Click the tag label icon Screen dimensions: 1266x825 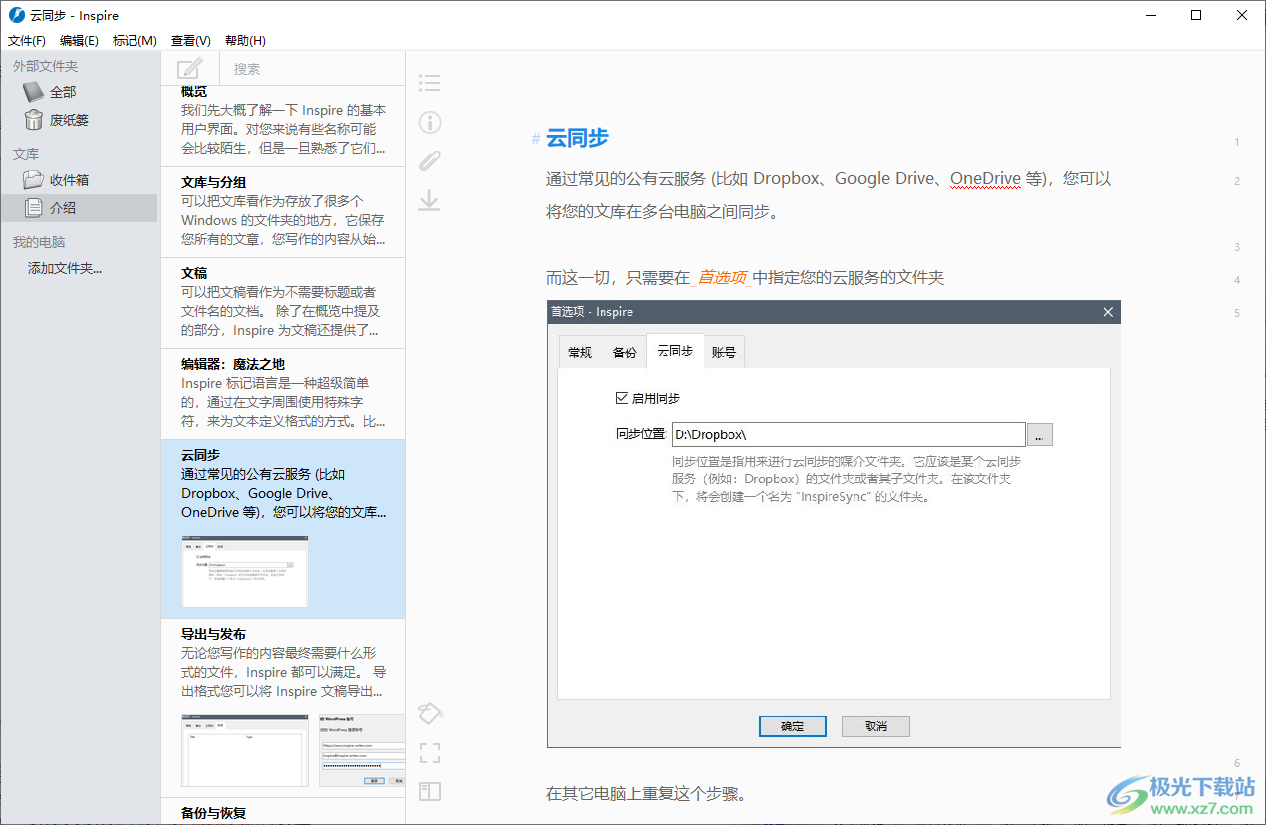[429, 713]
